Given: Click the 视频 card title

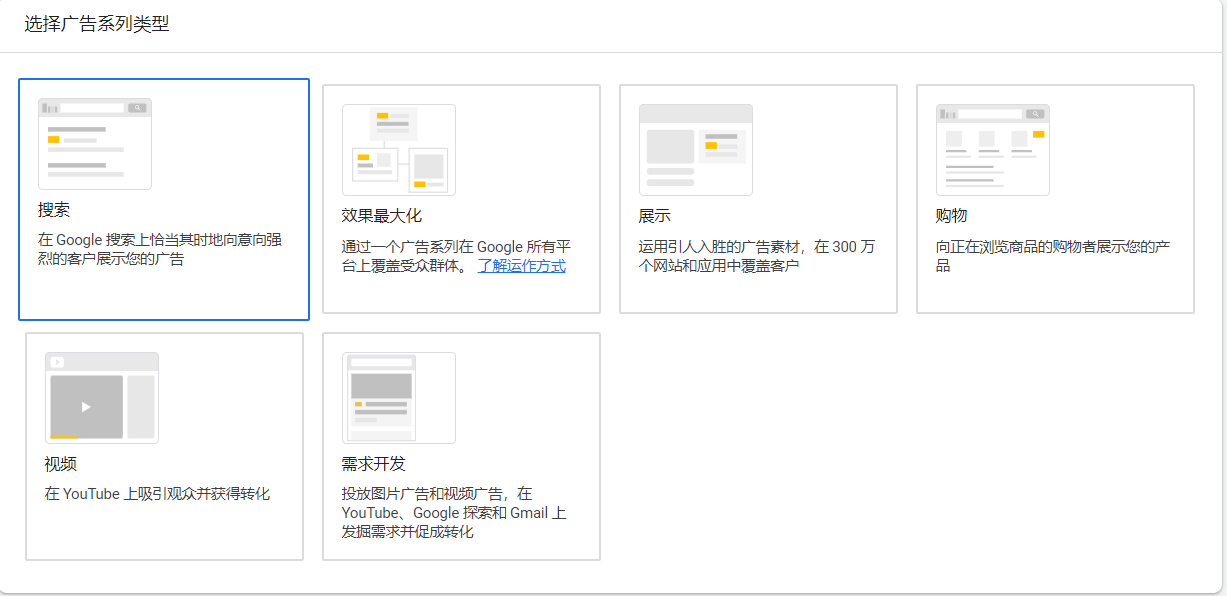Looking at the screenshot, I should pos(61,464).
